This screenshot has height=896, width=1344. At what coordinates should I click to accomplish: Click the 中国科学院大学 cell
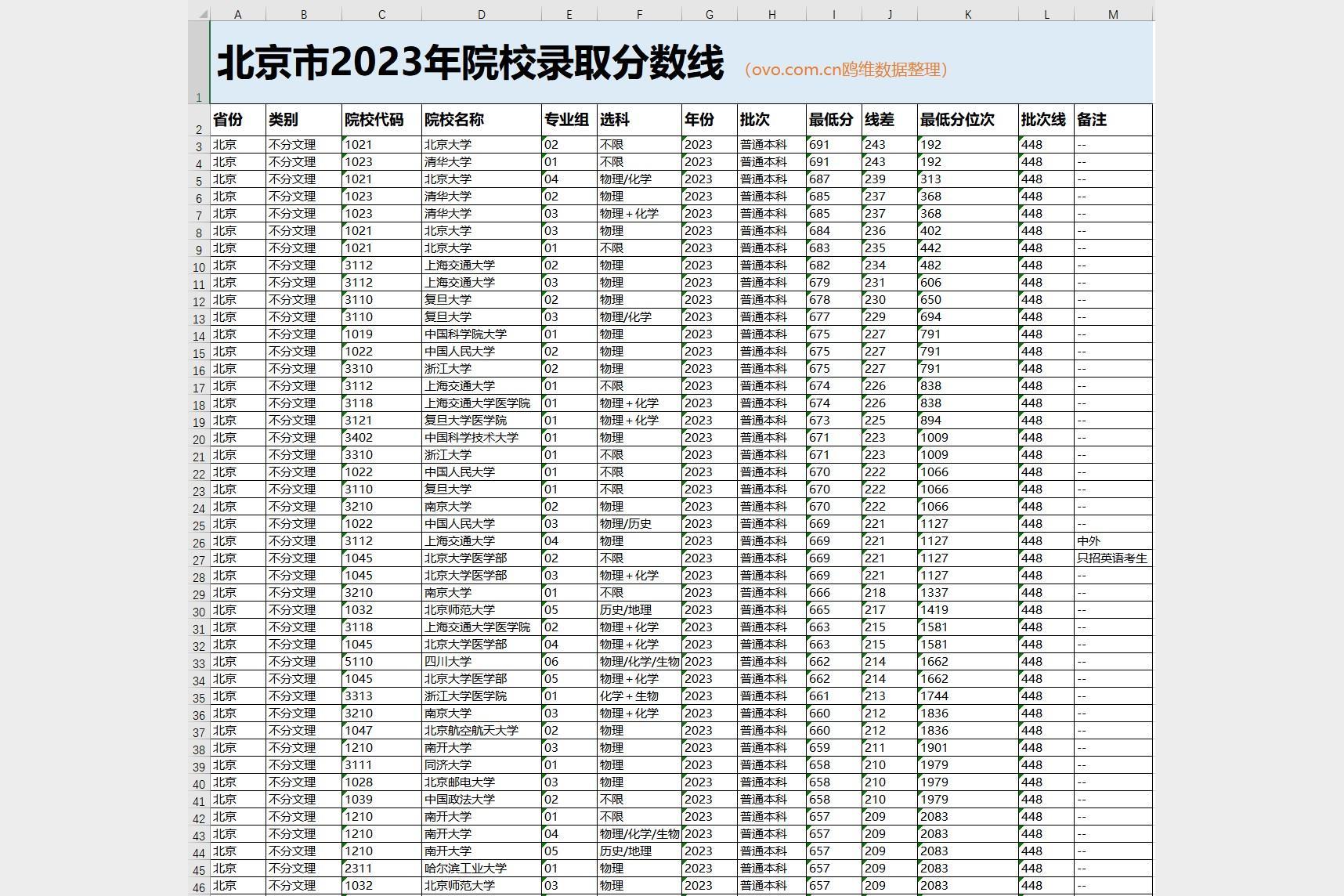tap(482, 334)
